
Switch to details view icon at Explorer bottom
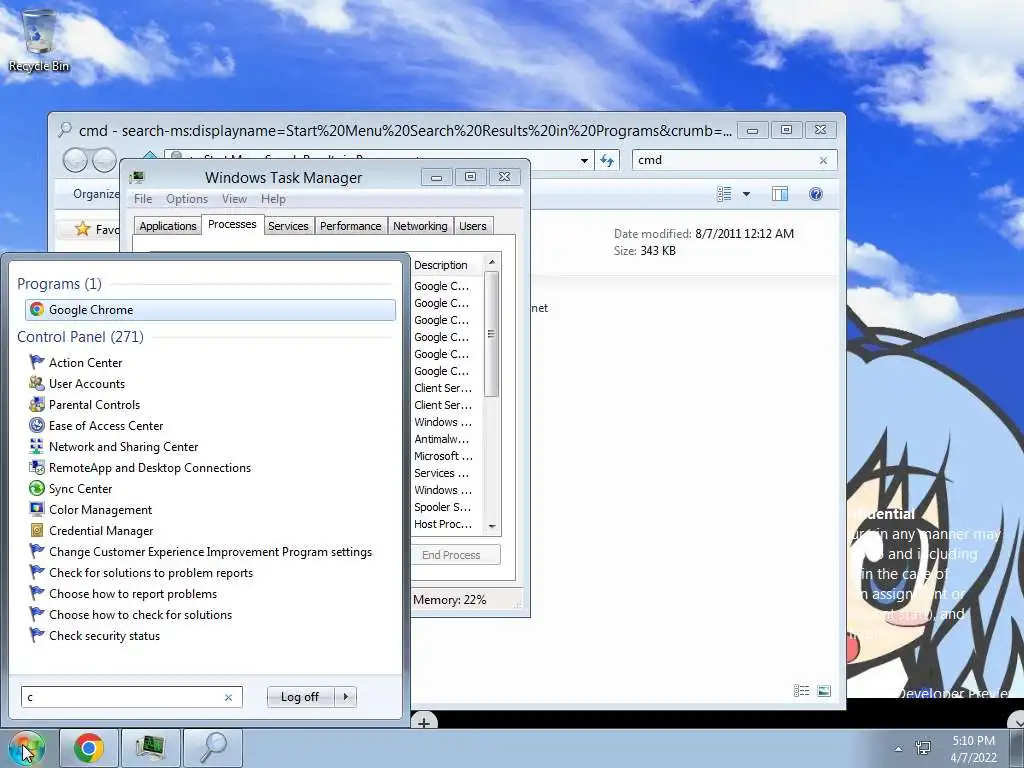801,691
